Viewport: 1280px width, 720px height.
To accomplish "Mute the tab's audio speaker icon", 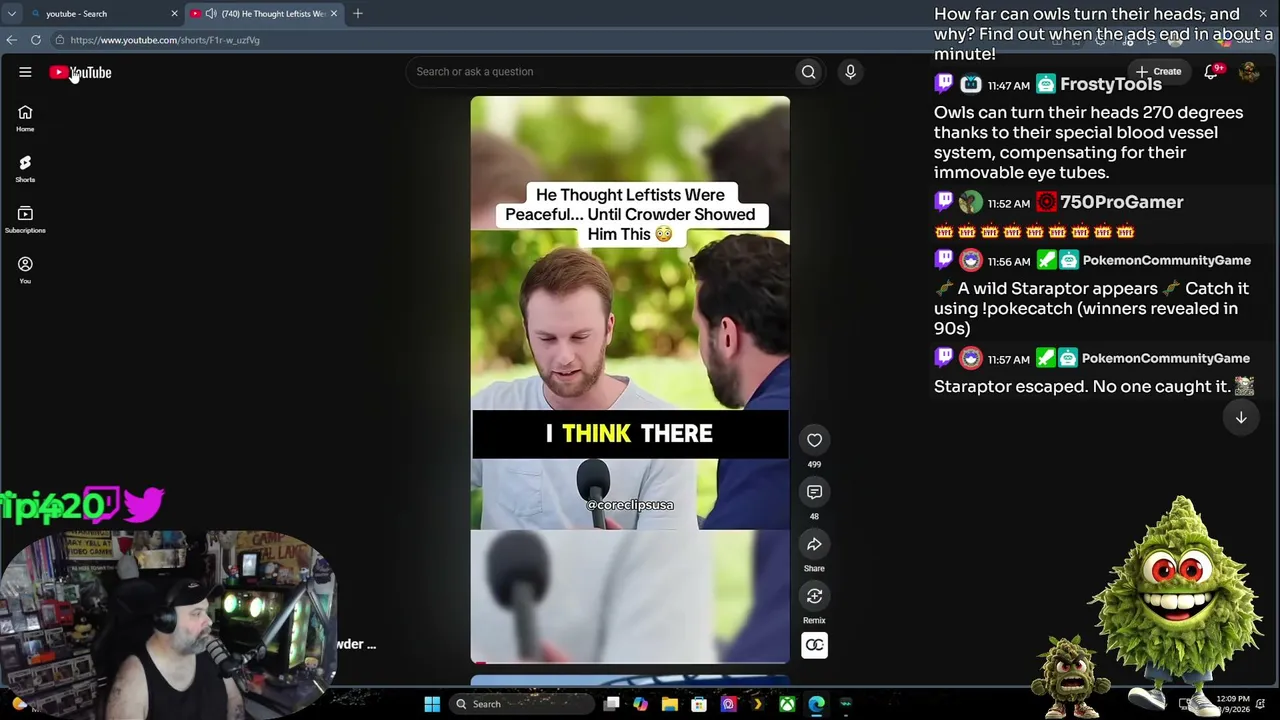I will click(x=211, y=14).
